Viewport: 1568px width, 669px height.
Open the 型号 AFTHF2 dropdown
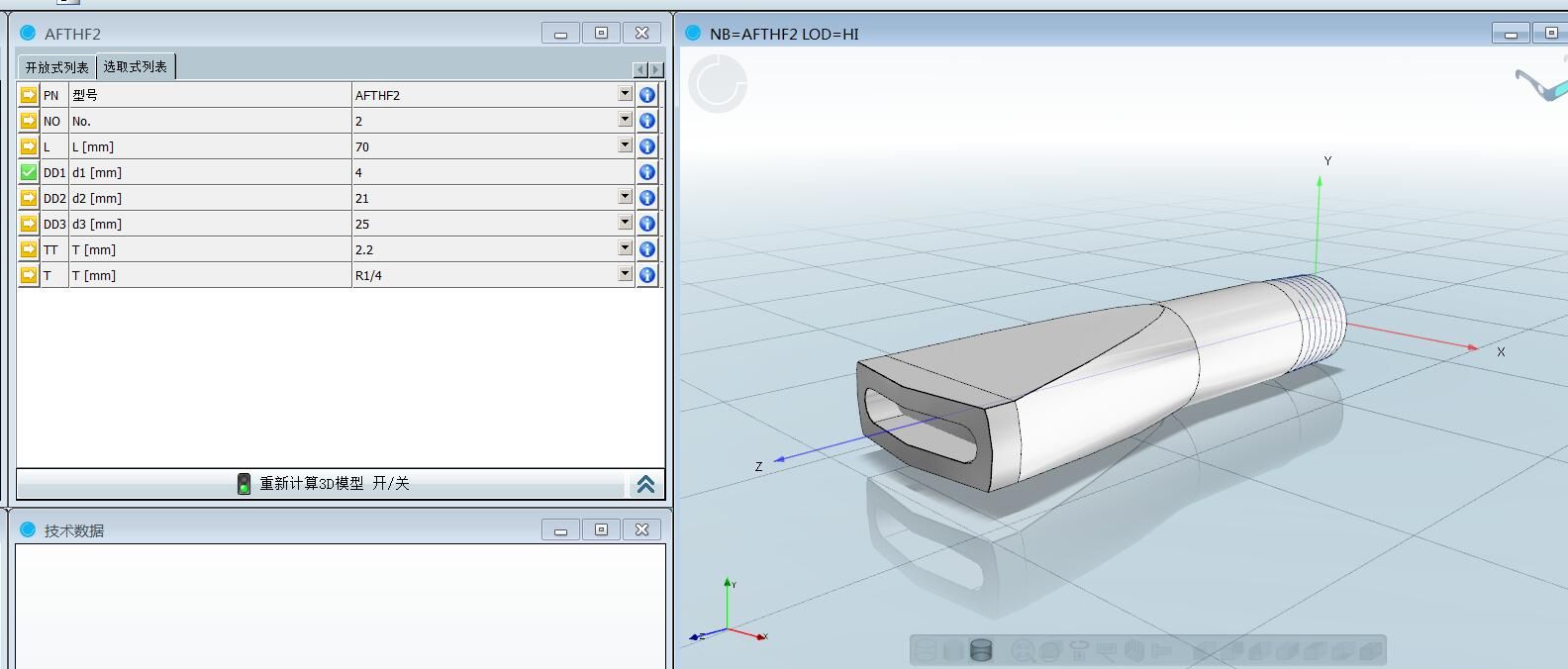[x=625, y=94]
